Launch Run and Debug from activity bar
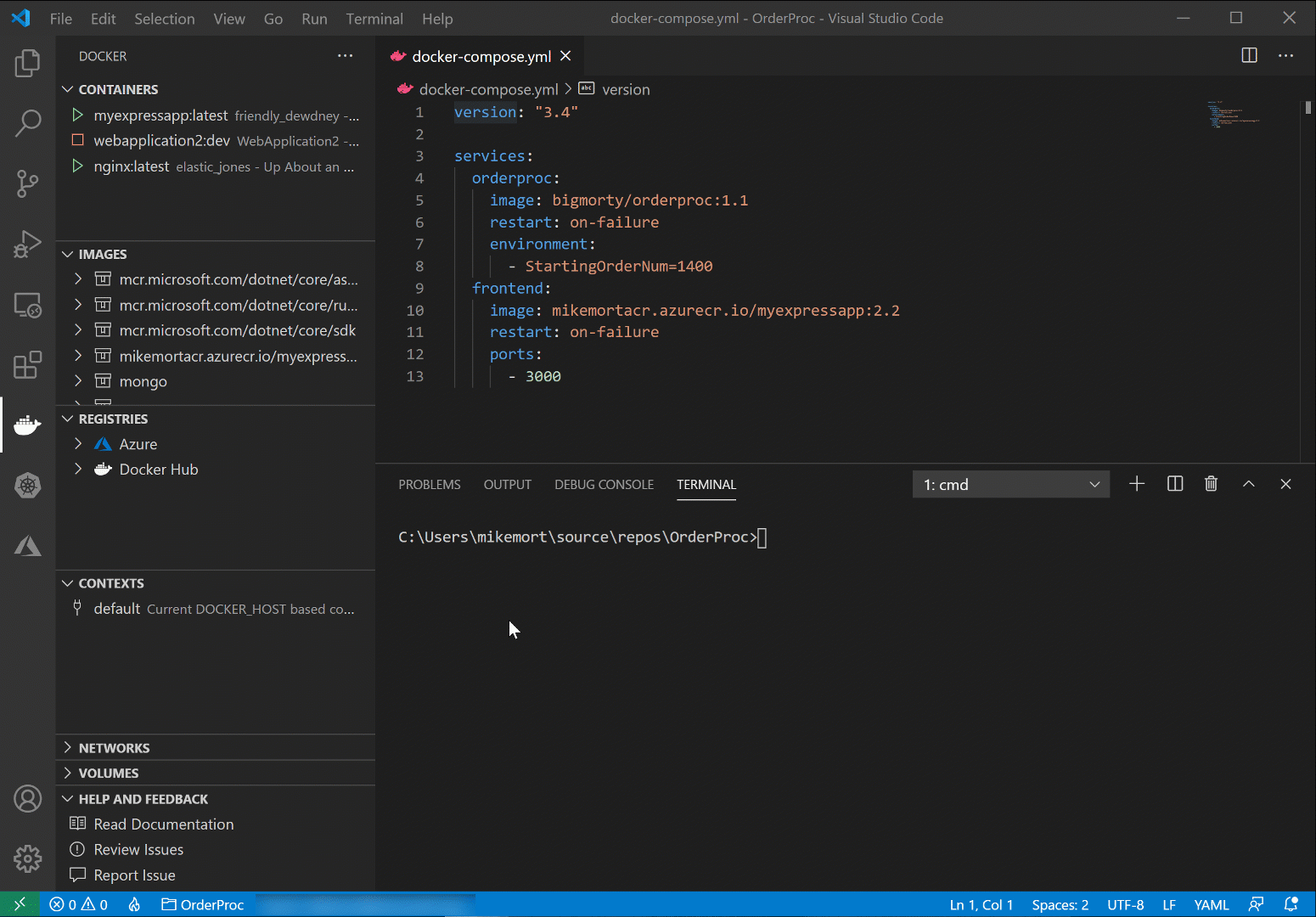 (27, 245)
